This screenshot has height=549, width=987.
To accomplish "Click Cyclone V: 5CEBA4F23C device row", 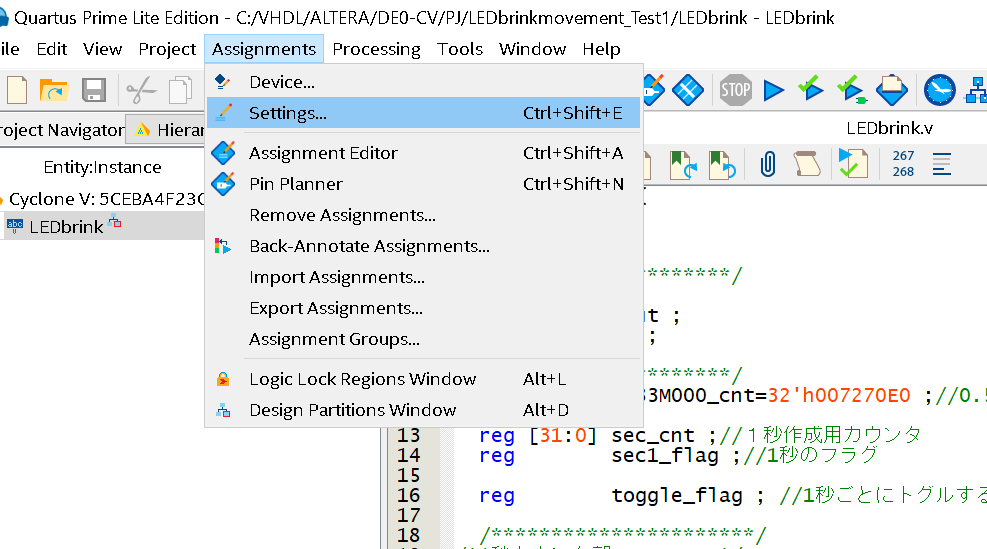I will pos(106,199).
